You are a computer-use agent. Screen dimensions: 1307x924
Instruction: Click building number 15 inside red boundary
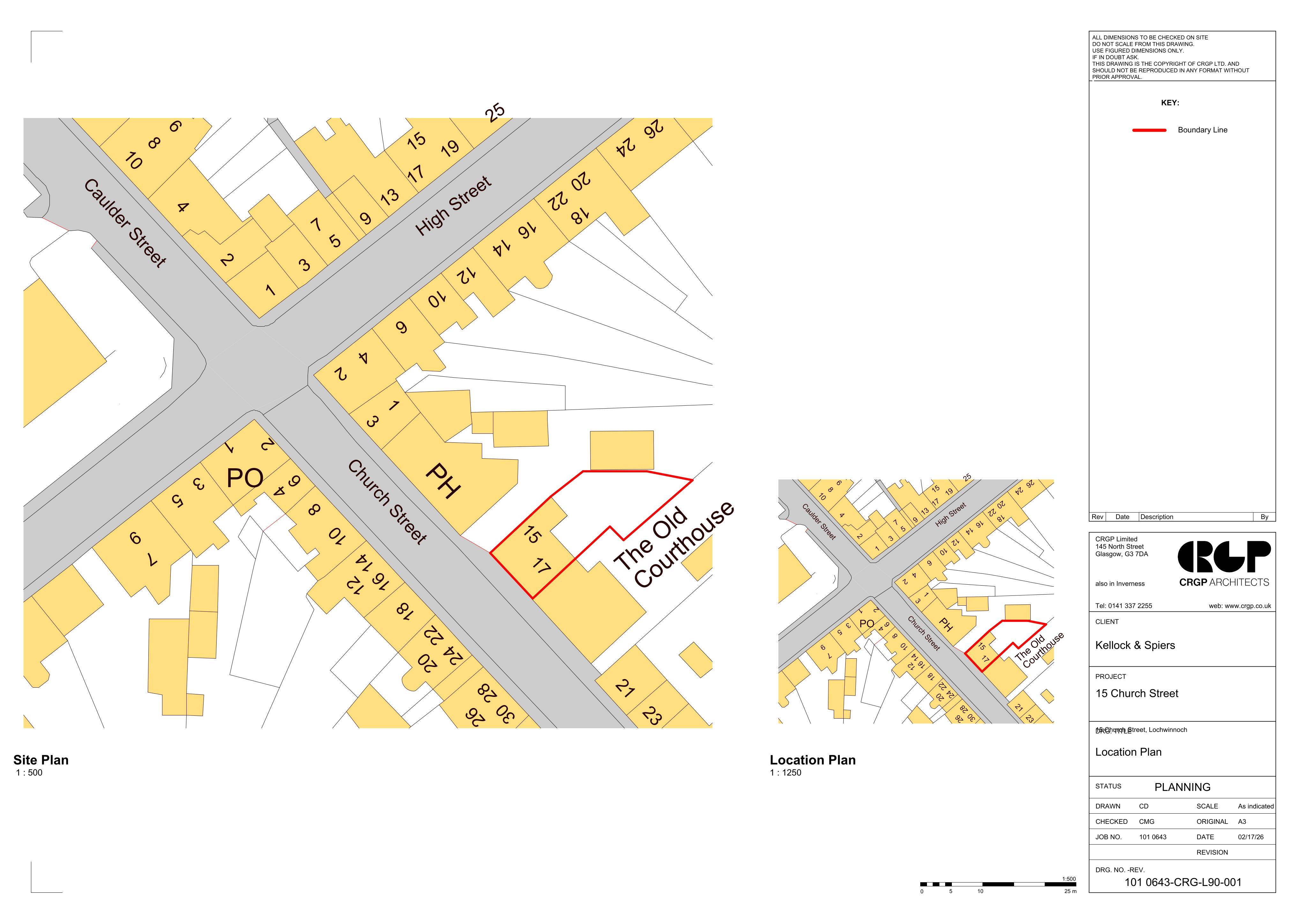pyautogui.click(x=532, y=534)
